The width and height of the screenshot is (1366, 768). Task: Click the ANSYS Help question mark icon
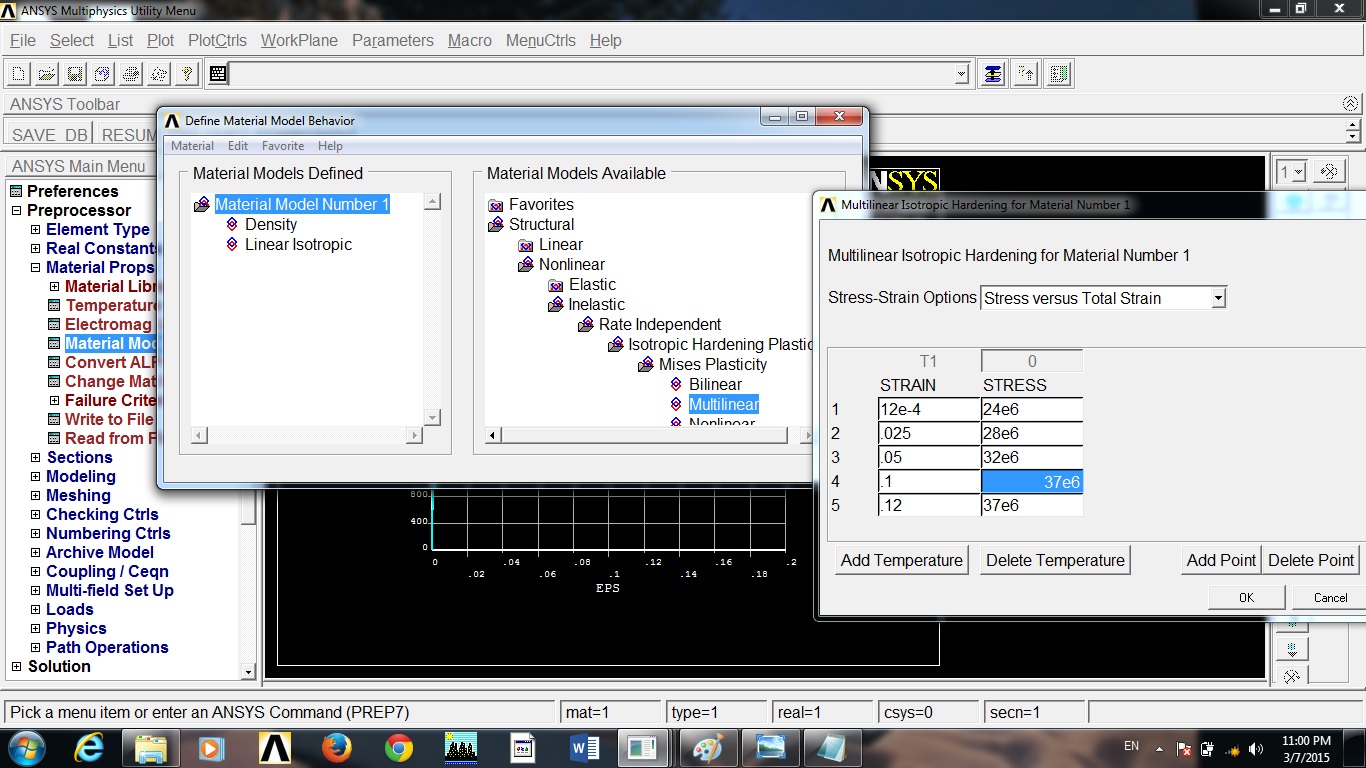186,74
